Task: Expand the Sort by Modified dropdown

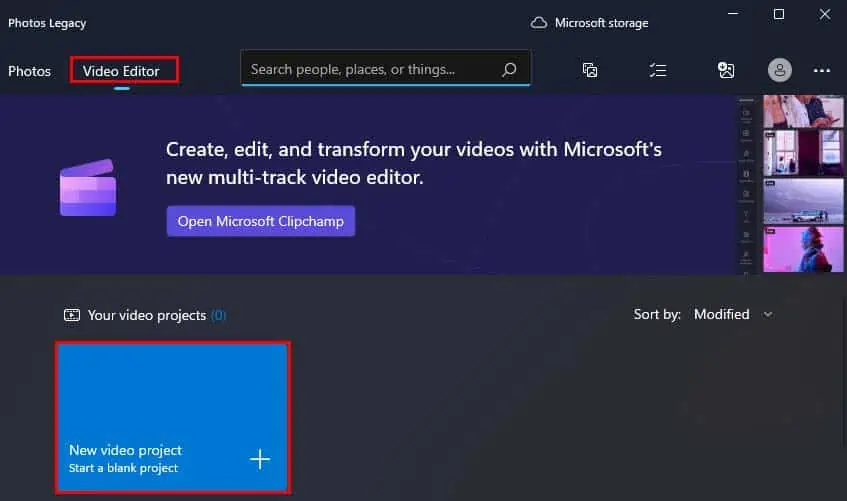Action: tap(734, 315)
